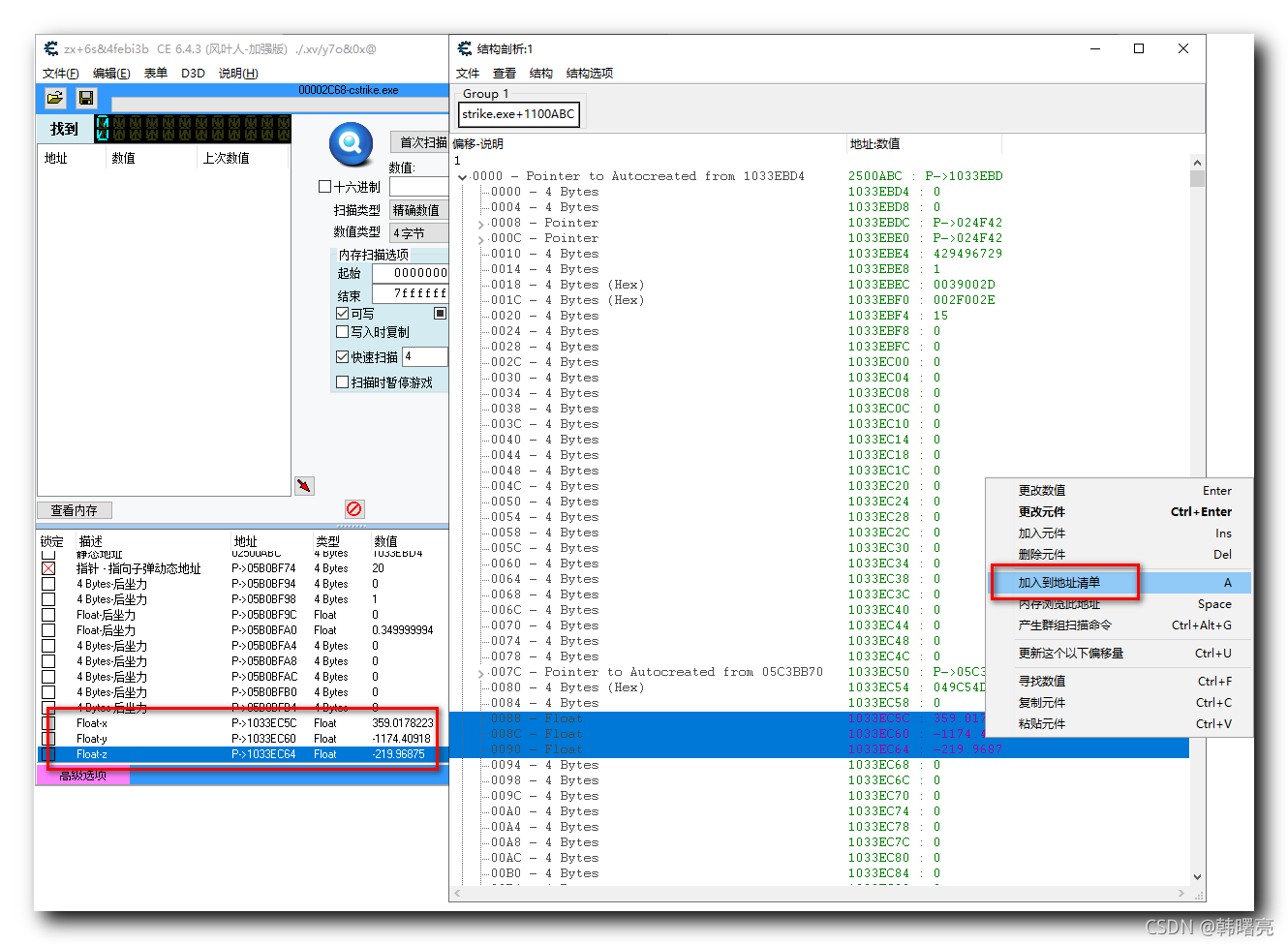Click the scroll down arrow in structure window
The width and height of the screenshot is (1288, 945).
coord(1197,877)
